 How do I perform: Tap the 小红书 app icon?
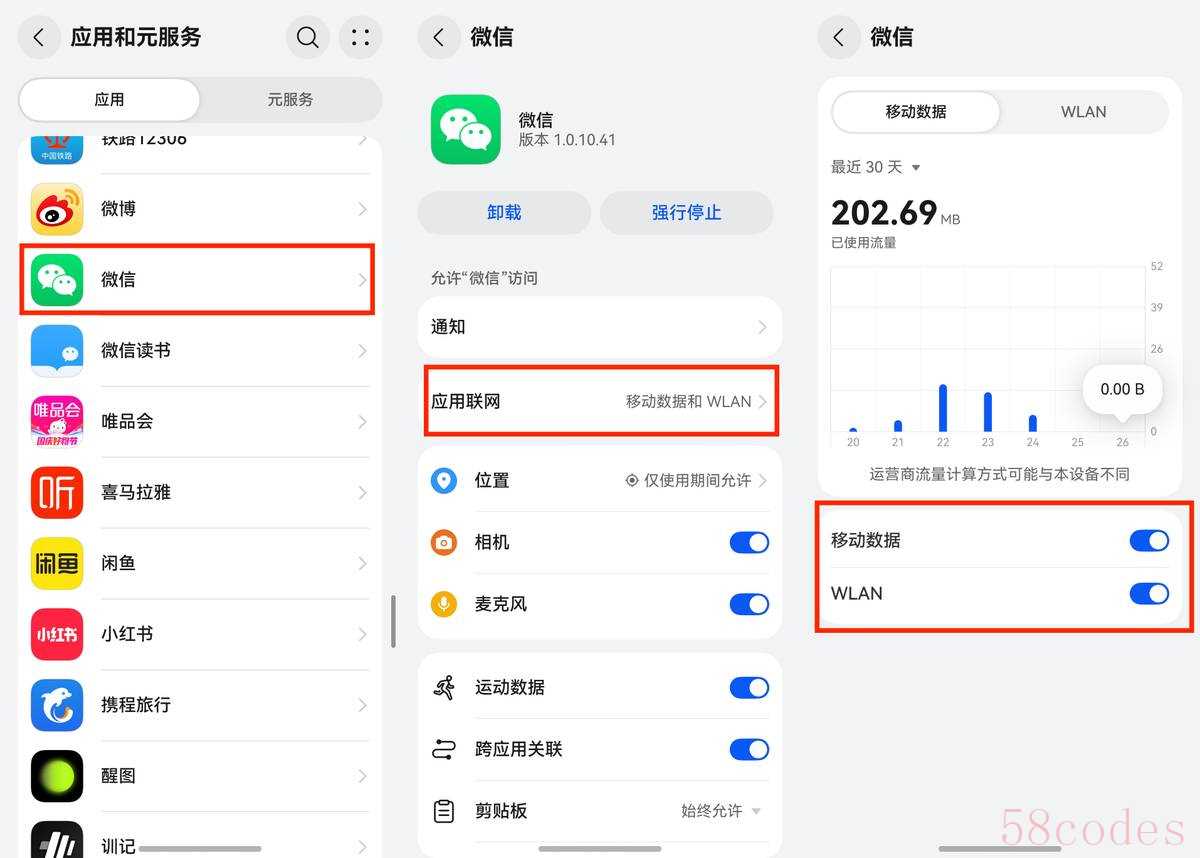click(x=57, y=634)
